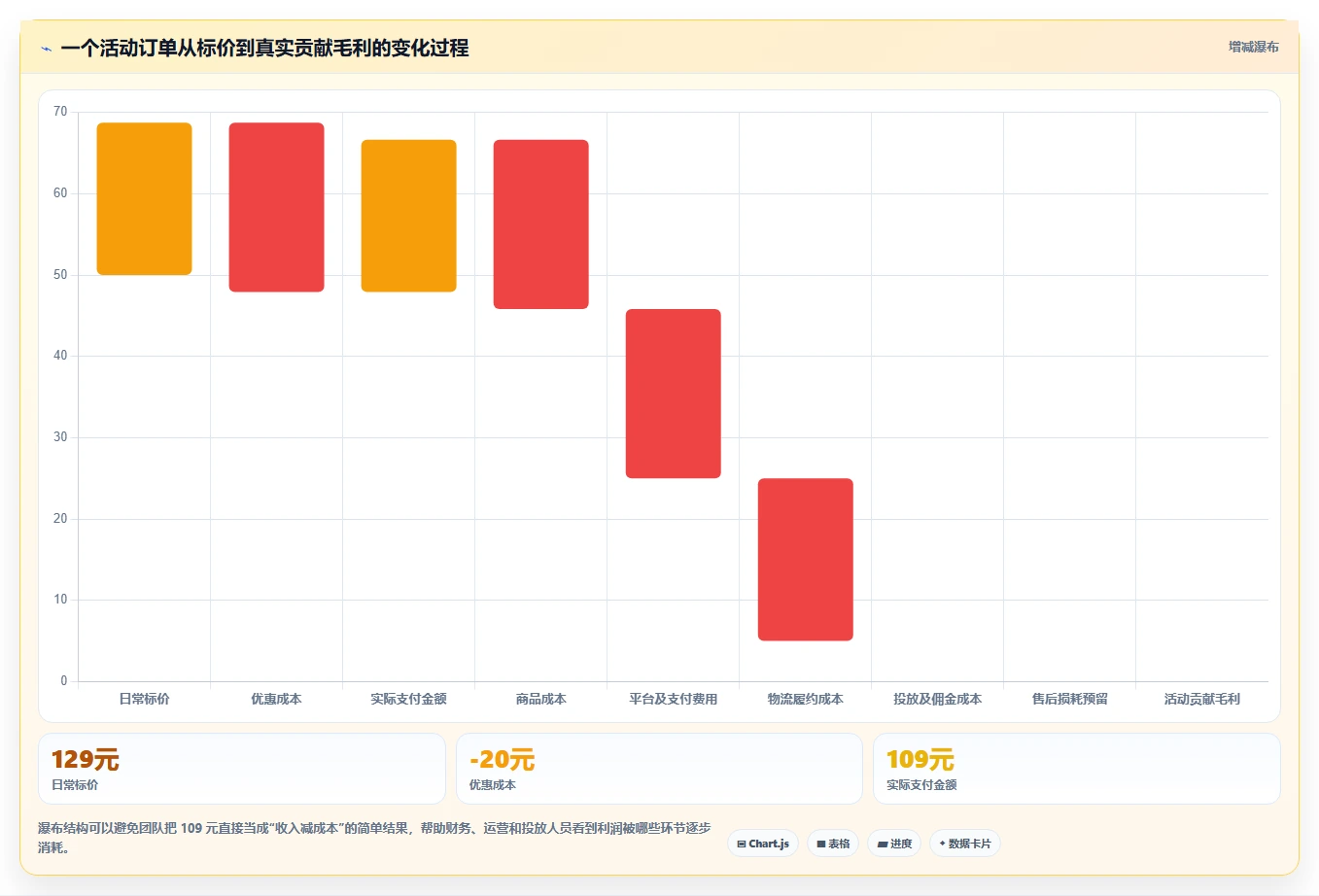Click the y-axis value 40
Screen dimensions: 1319x896
click(x=60, y=356)
